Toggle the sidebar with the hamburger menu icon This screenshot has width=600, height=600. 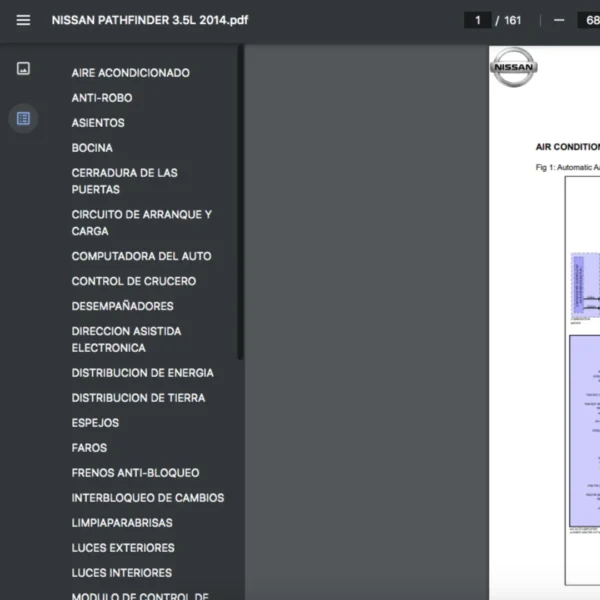tap(23, 20)
